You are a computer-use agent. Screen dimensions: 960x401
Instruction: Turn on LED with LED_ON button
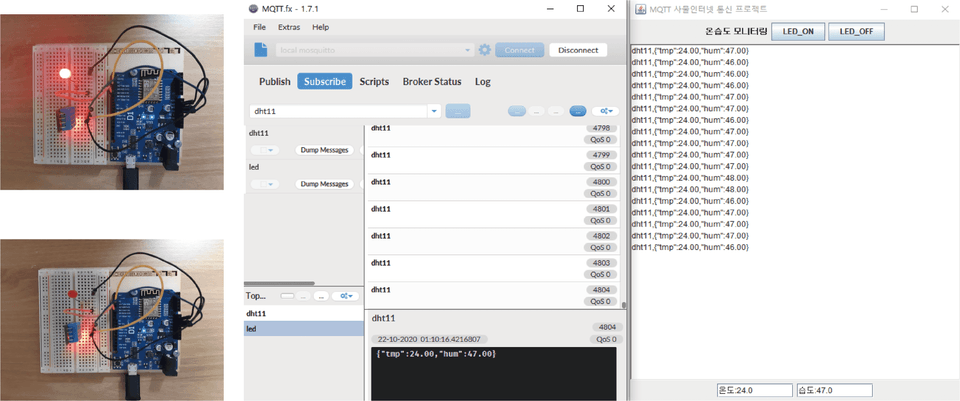coord(798,31)
